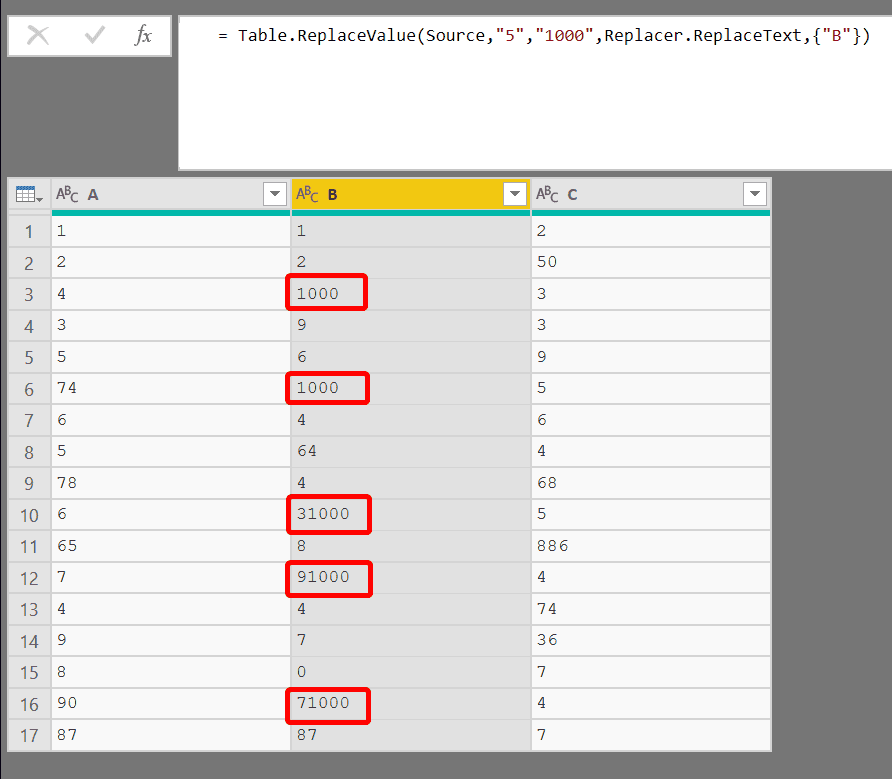
Task: Click cell 90 in column A
Action: [171, 703]
